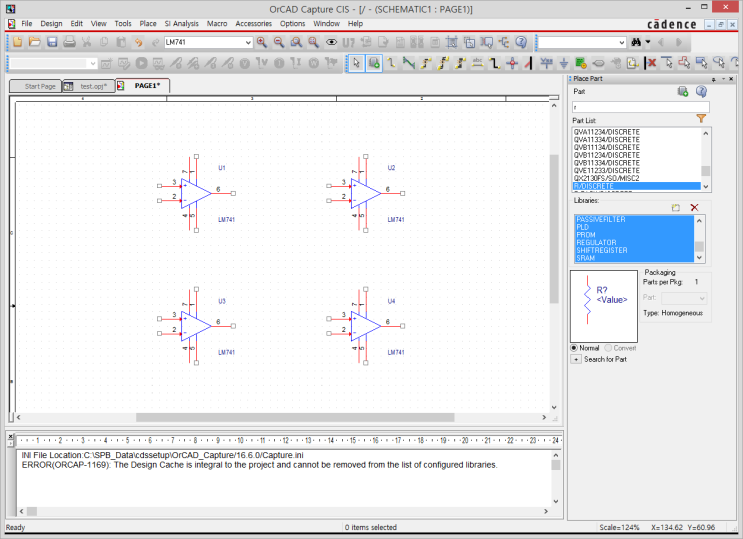This screenshot has width=743, height=539.
Task: Open the LM741 part dropdown
Action: (x=248, y=43)
